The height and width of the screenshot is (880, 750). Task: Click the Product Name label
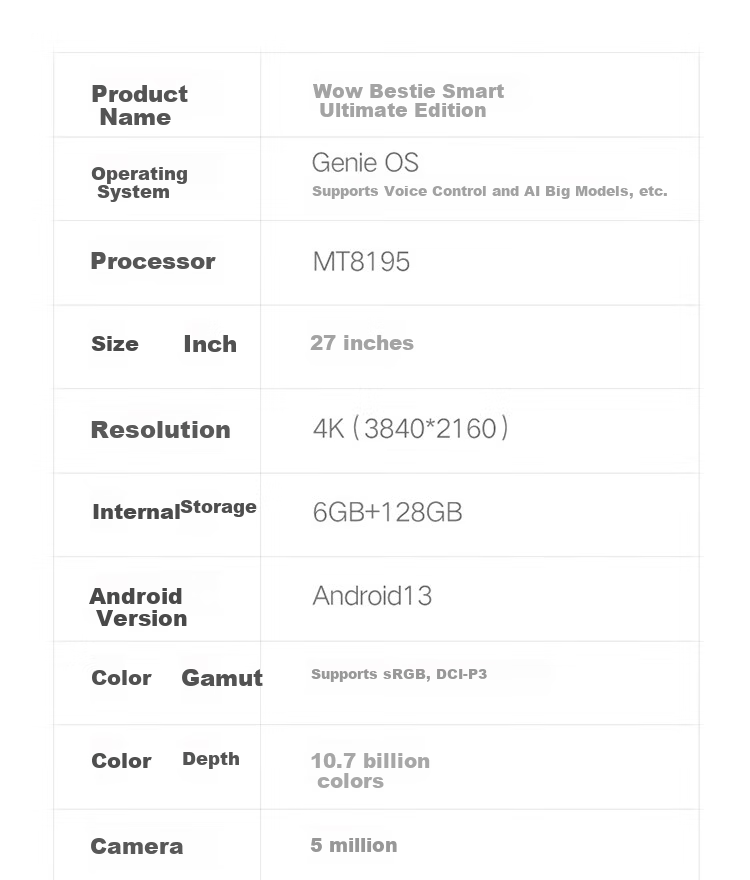(139, 105)
